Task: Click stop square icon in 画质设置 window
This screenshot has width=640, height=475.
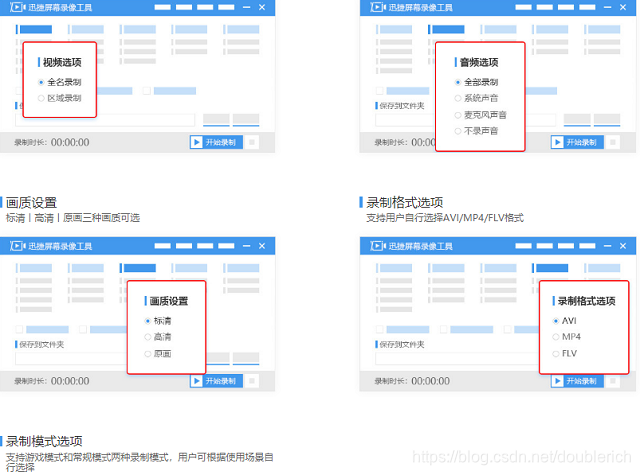Action: pos(252,381)
